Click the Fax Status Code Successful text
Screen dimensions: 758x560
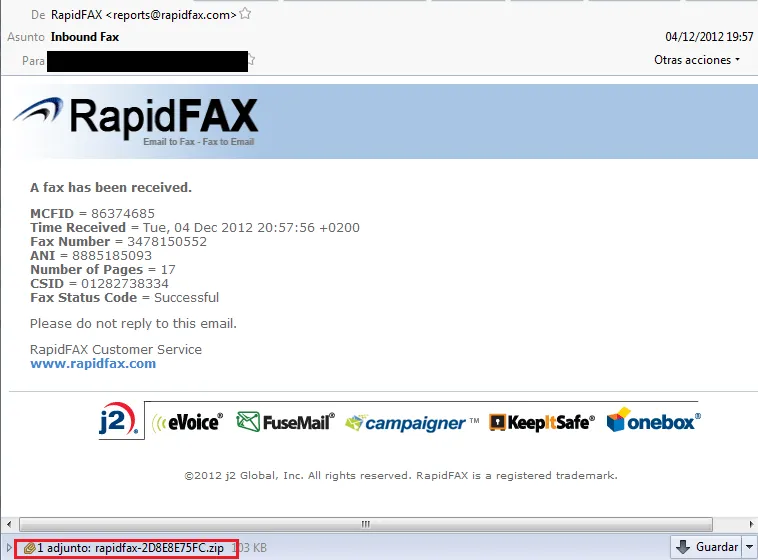coord(186,297)
